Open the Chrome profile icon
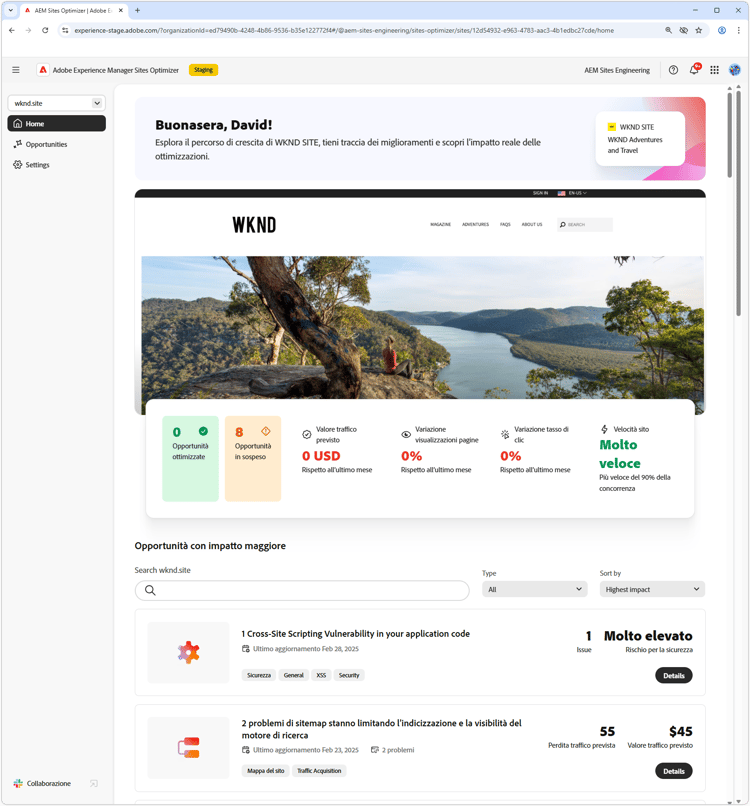Viewport: 750px width, 806px height. (722, 30)
